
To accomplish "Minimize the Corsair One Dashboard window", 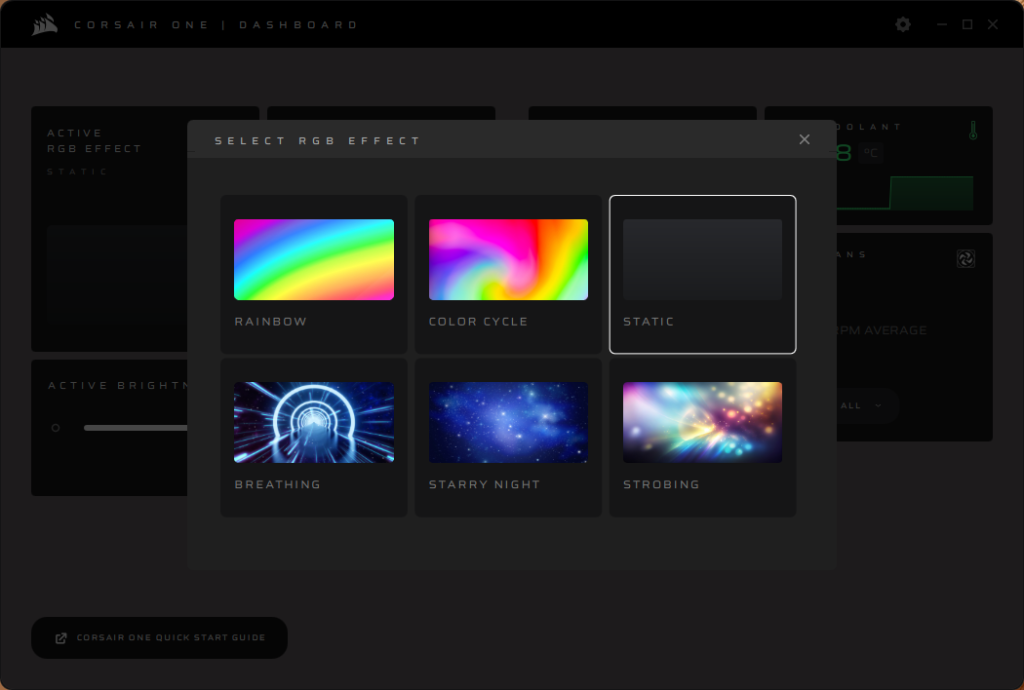I will pyautogui.click(x=942, y=25).
